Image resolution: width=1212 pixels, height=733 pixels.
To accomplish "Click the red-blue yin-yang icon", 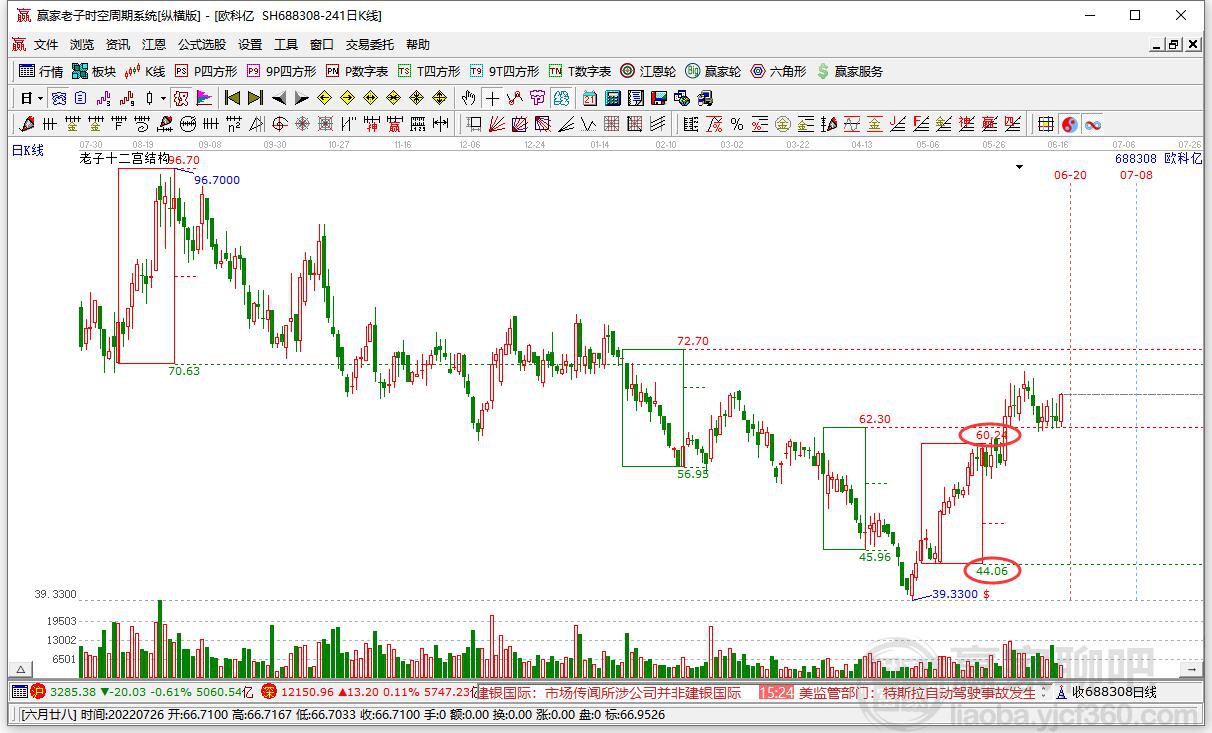I will 1070,124.
